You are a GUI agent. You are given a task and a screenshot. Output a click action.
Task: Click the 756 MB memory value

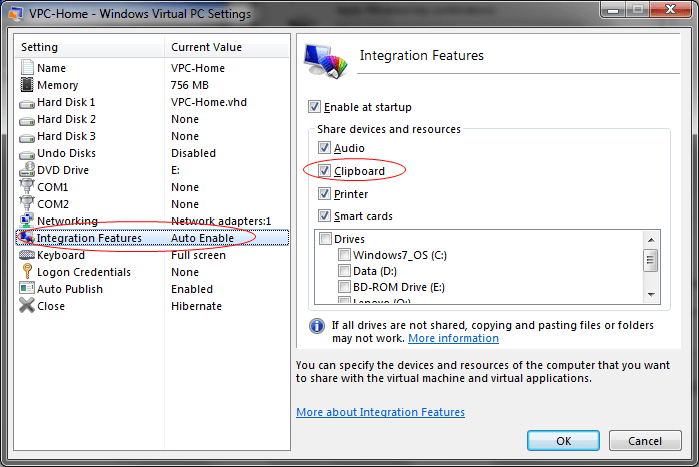coord(189,85)
